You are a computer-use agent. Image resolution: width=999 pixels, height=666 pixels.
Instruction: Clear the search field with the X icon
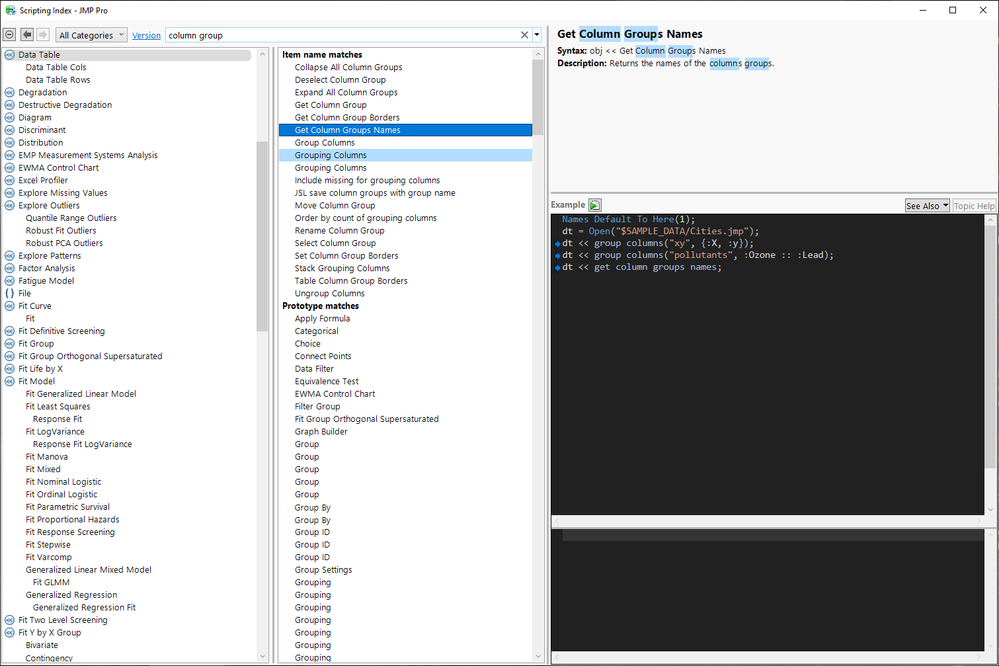coord(524,35)
